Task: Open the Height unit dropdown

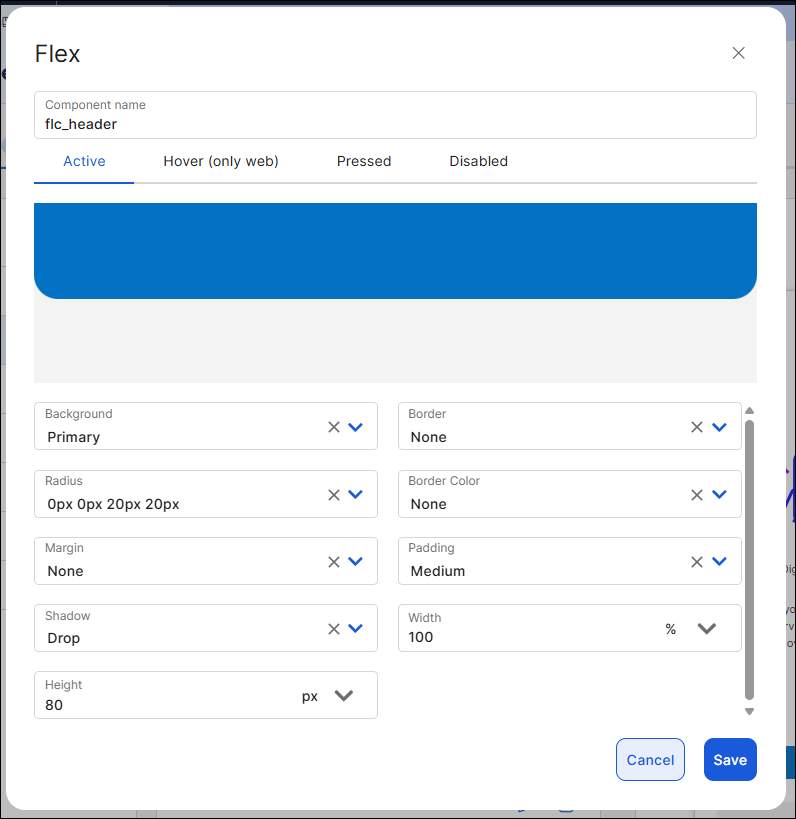Action: point(343,695)
